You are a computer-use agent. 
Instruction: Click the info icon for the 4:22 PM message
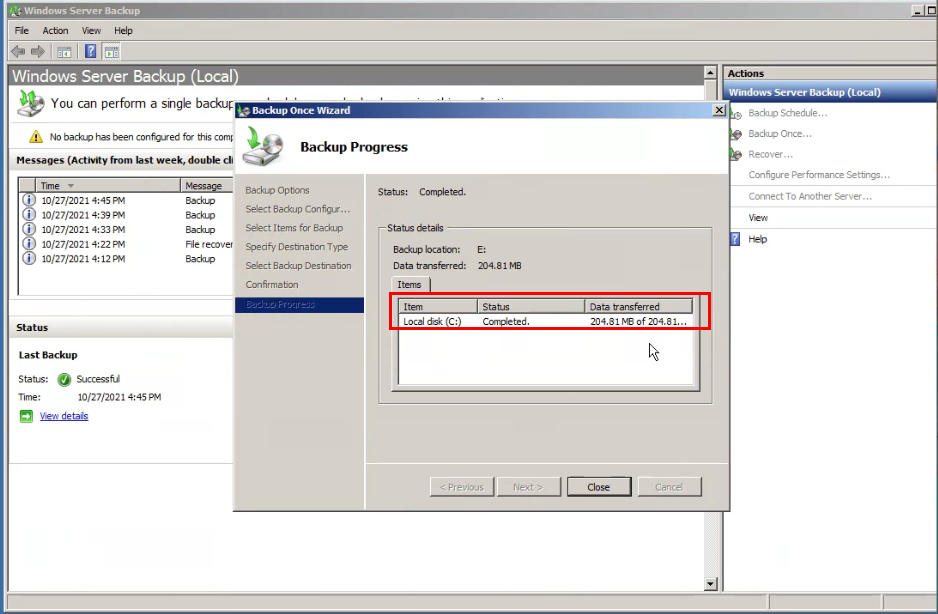29,244
